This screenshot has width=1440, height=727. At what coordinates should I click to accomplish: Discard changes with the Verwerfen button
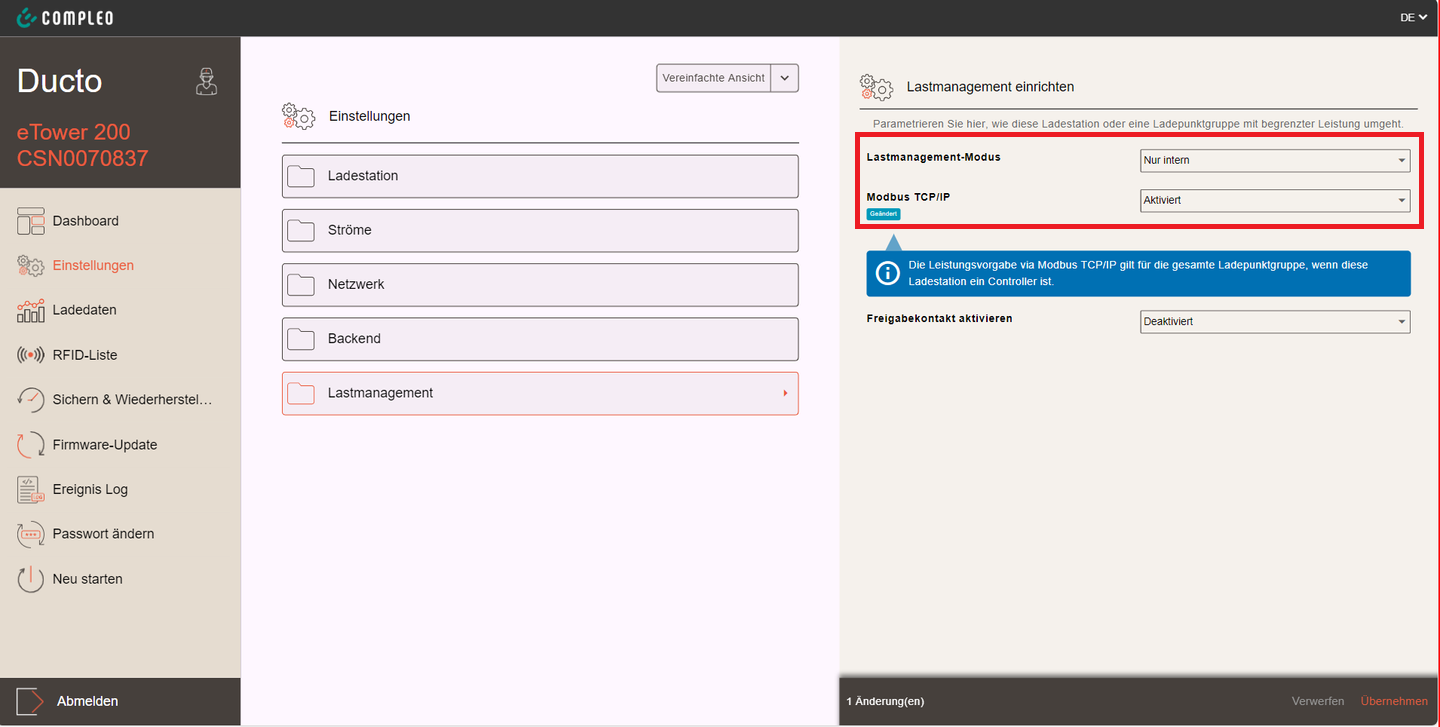point(1317,701)
